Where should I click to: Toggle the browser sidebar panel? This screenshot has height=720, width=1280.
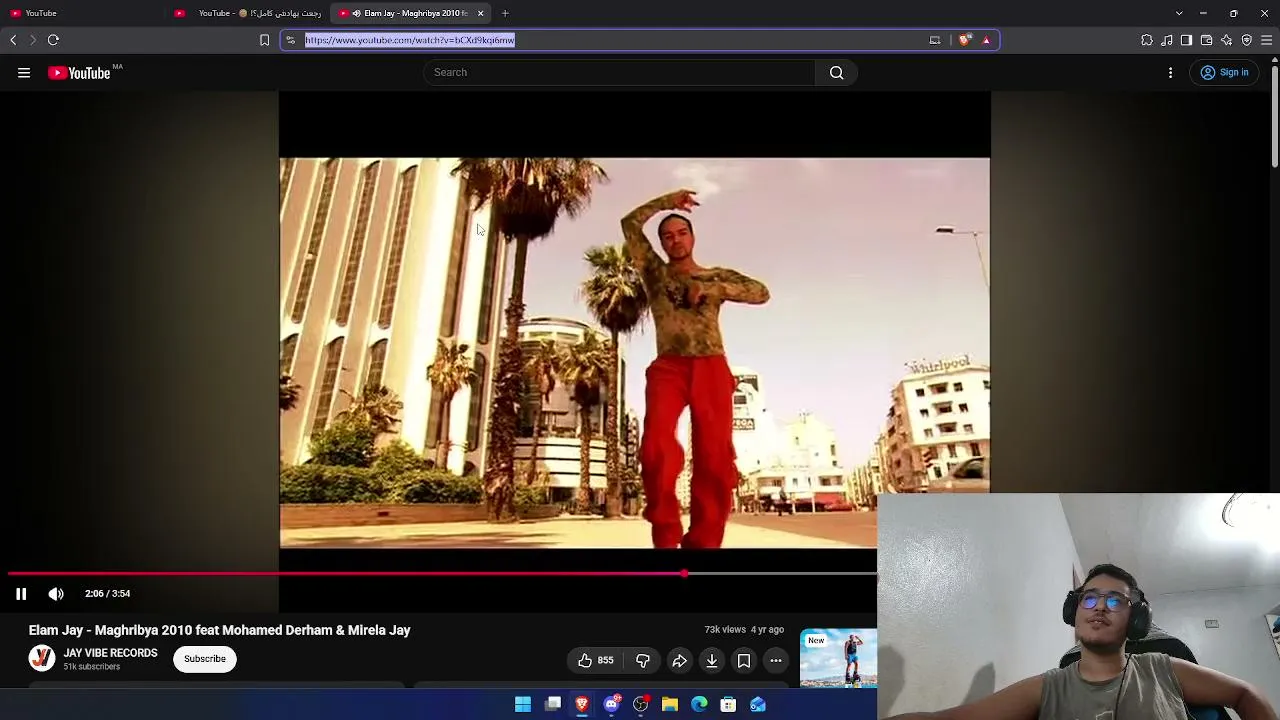pyautogui.click(x=1186, y=40)
